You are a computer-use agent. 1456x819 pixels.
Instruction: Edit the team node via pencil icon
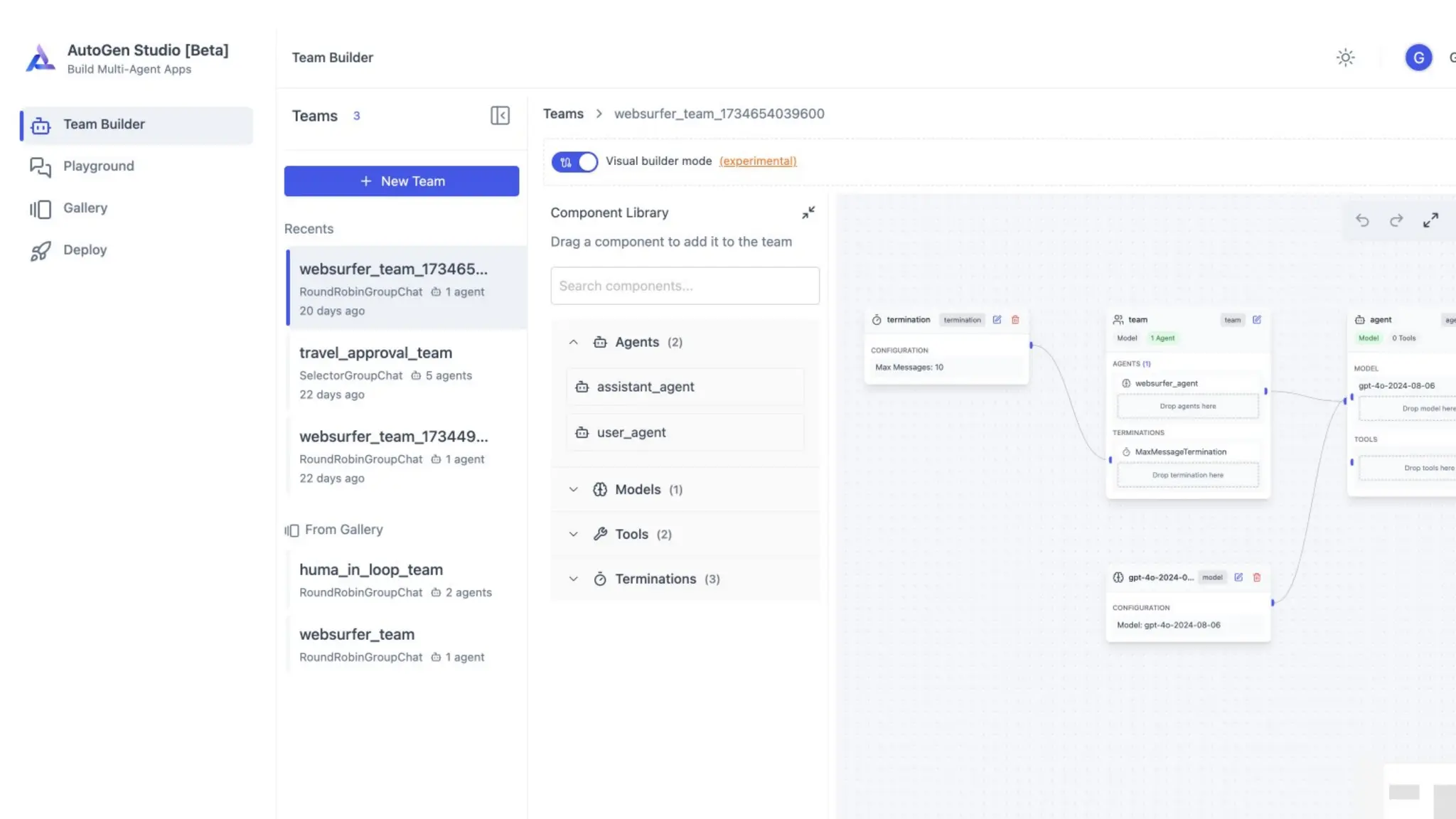coord(1257,320)
